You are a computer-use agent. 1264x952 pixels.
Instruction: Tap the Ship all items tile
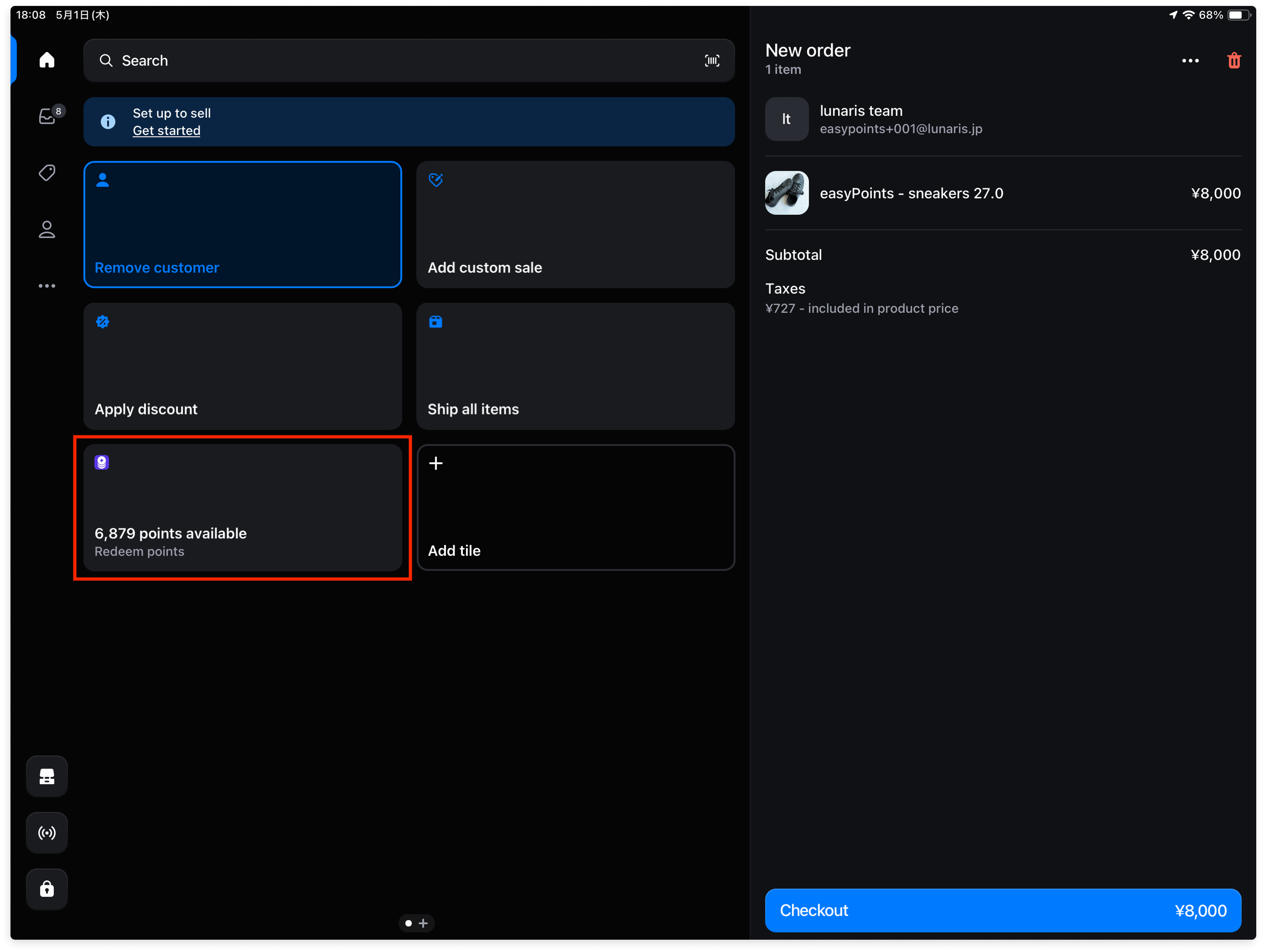pyautogui.click(x=575, y=366)
